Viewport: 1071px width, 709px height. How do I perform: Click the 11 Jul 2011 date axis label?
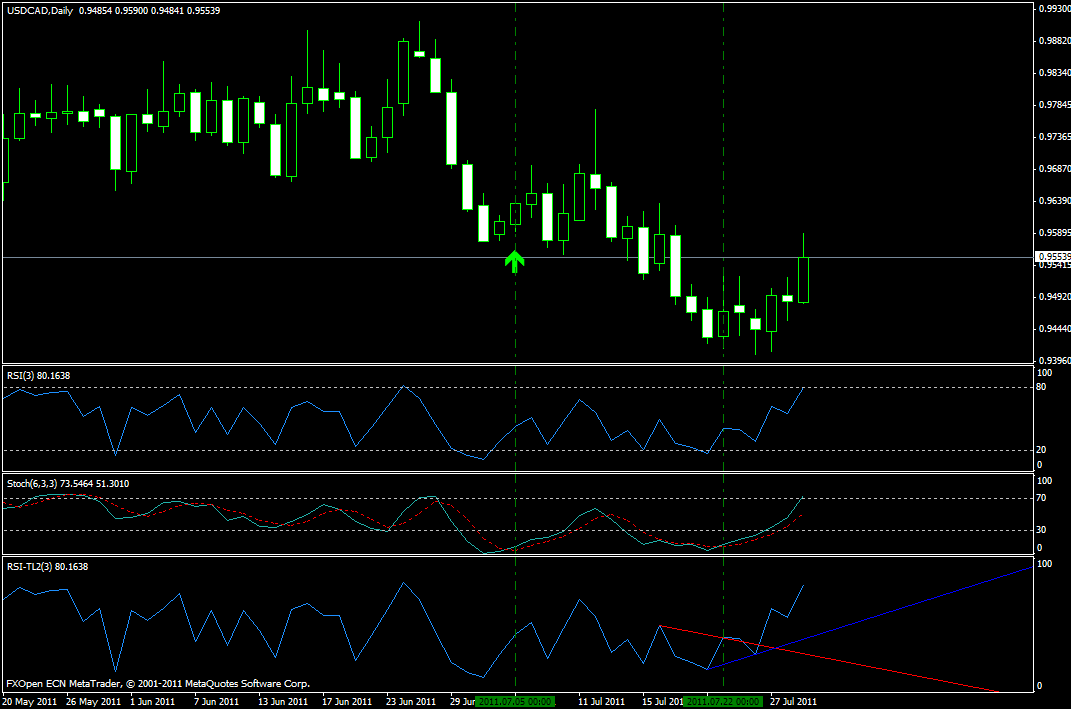pyautogui.click(x=602, y=701)
